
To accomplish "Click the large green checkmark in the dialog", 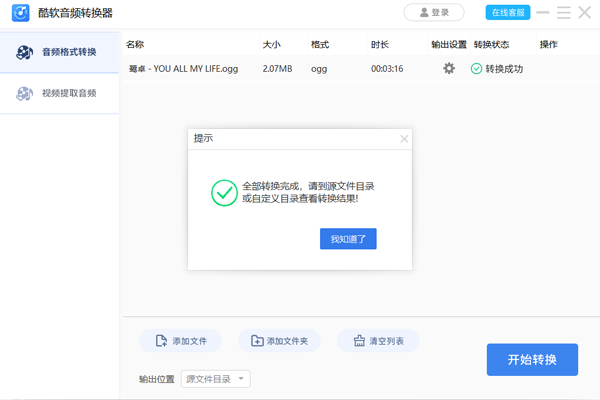I will point(224,192).
